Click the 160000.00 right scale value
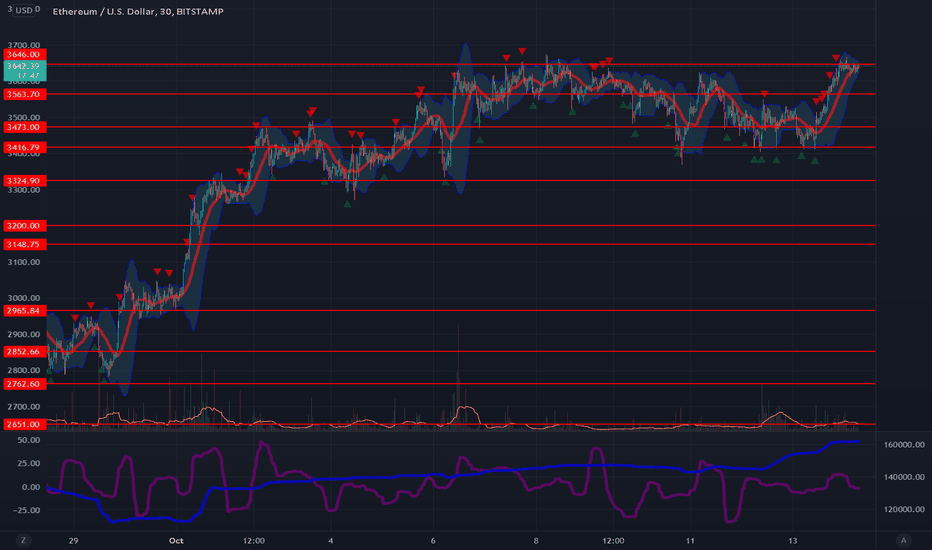The height and width of the screenshot is (550, 932). (x=904, y=445)
